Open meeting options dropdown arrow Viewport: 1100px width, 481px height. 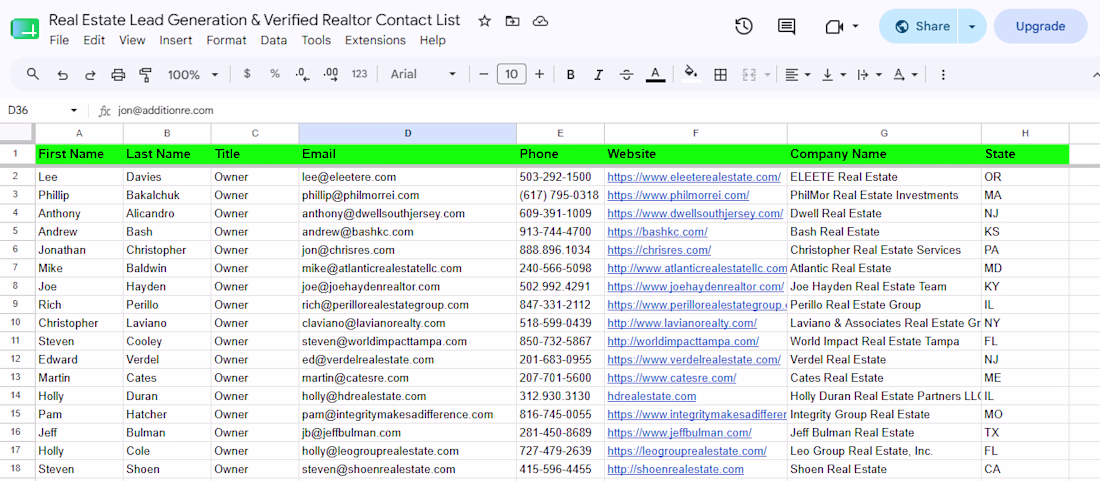pos(855,27)
